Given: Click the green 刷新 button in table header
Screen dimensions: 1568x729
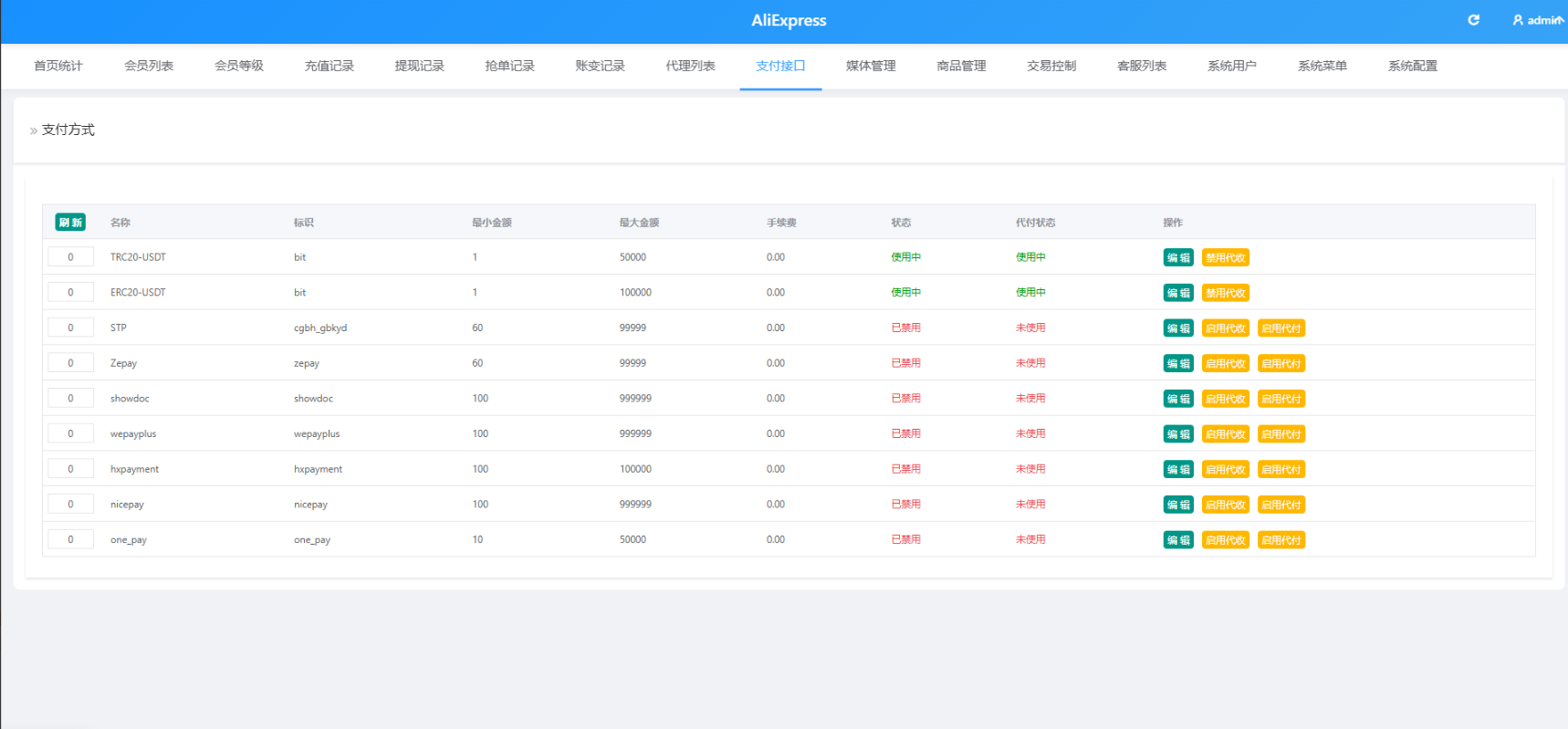Looking at the screenshot, I should tap(70, 222).
